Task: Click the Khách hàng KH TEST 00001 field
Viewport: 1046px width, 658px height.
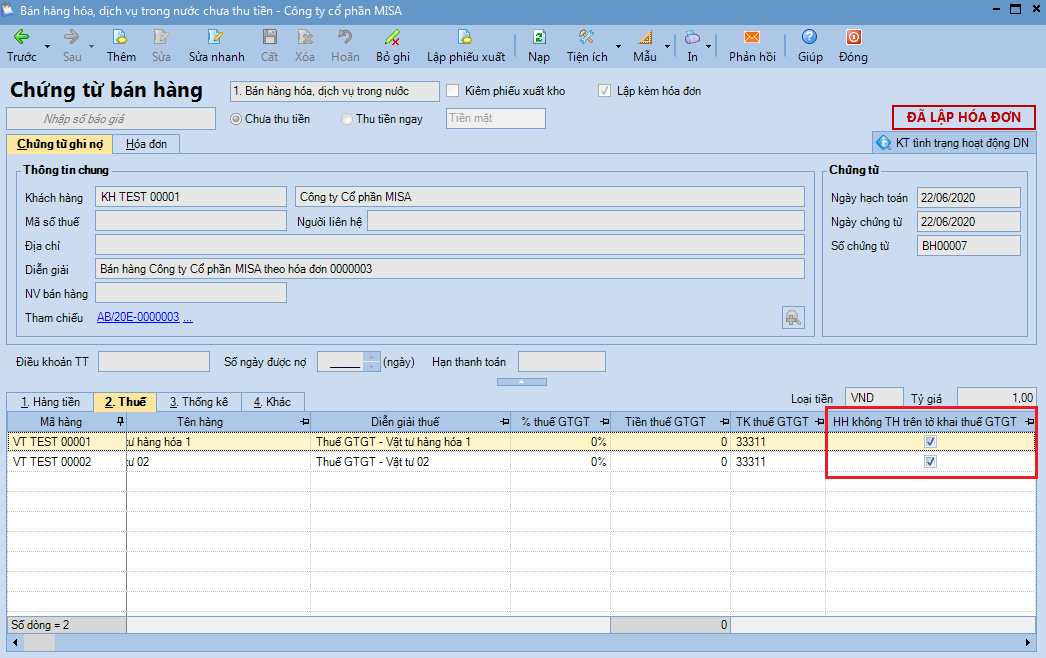Action: [x=191, y=197]
